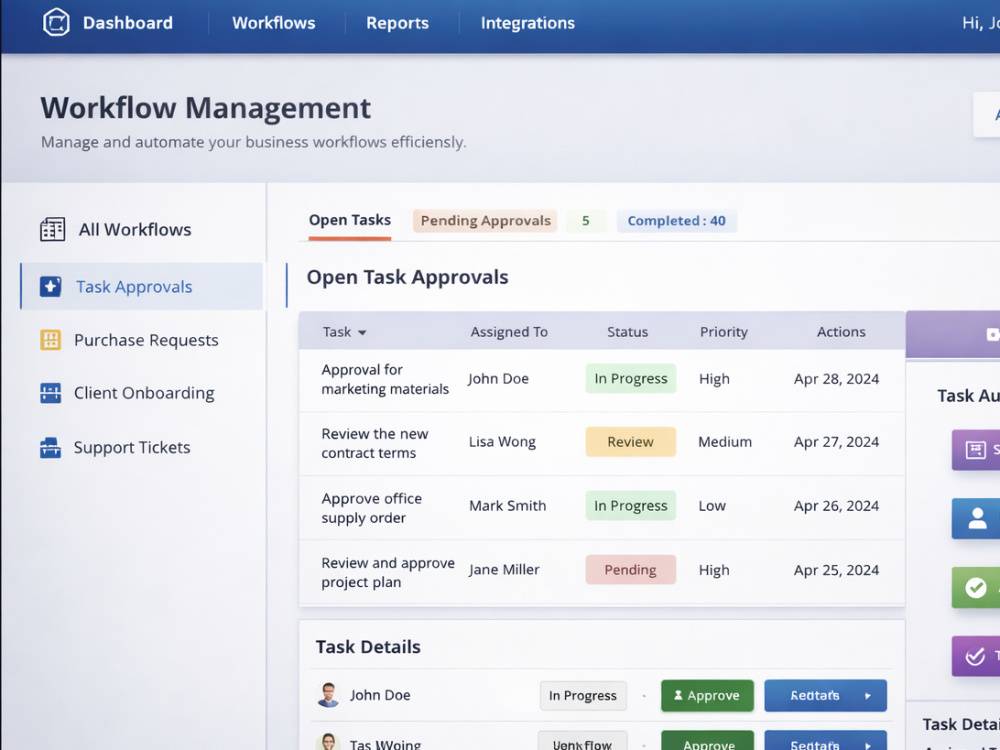Click In Progress status for marketing materials

coord(631,378)
